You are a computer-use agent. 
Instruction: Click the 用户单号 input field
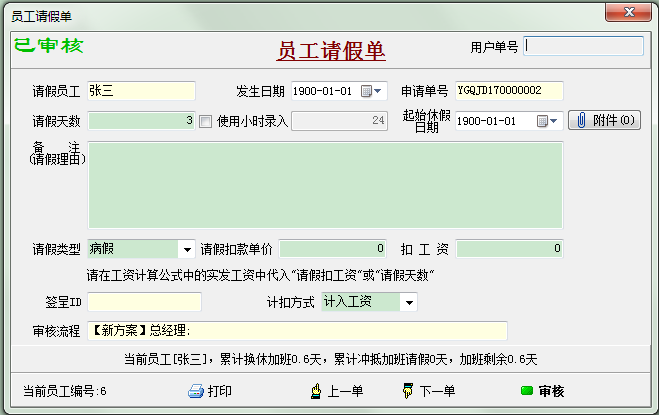584,46
